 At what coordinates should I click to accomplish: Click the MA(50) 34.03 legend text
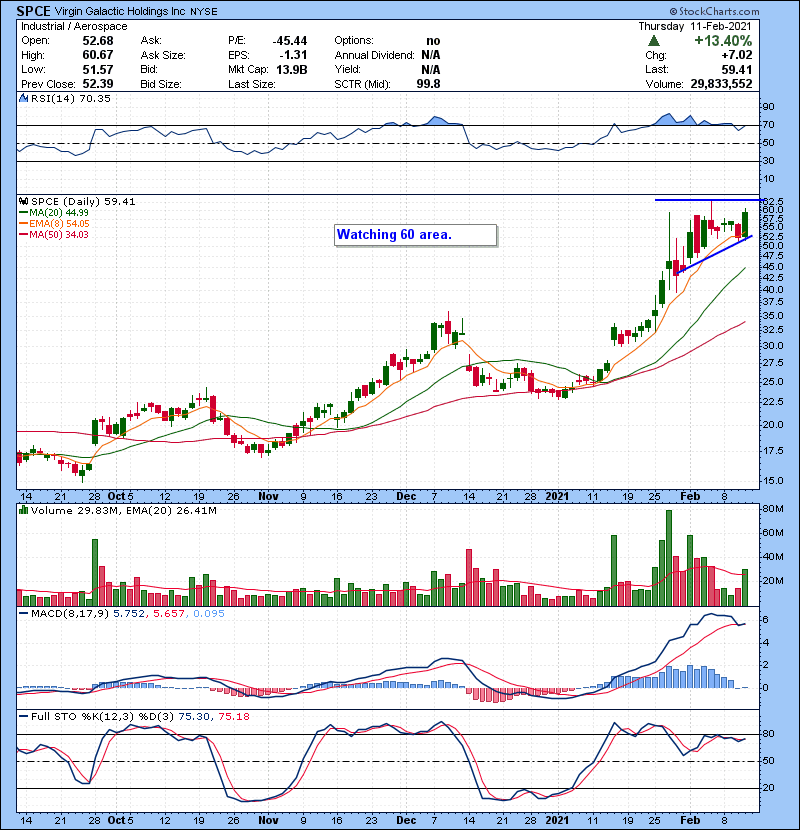point(59,235)
